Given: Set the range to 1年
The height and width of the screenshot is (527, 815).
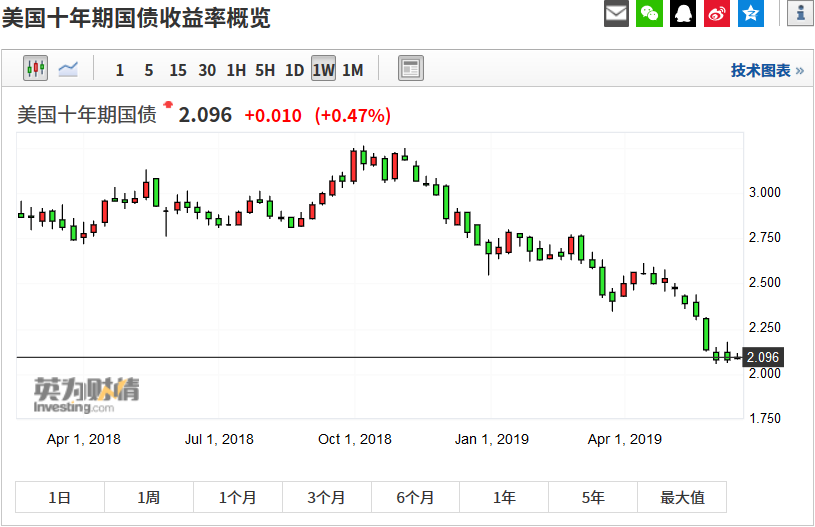Looking at the screenshot, I should click(x=504, y=497).
